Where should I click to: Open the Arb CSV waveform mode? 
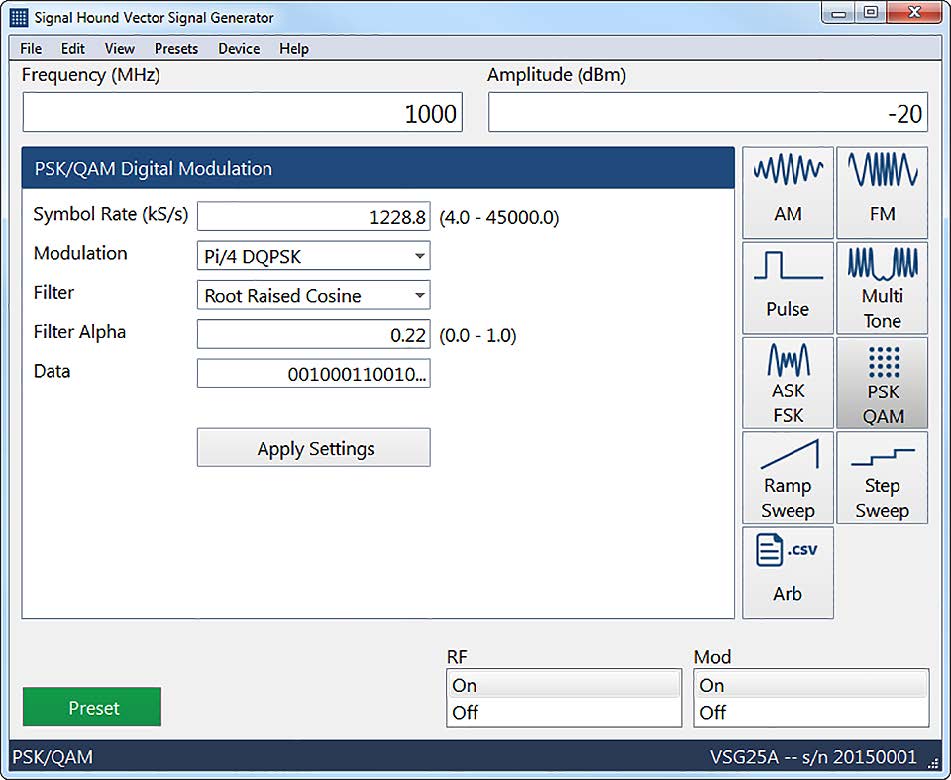point(787,572)
